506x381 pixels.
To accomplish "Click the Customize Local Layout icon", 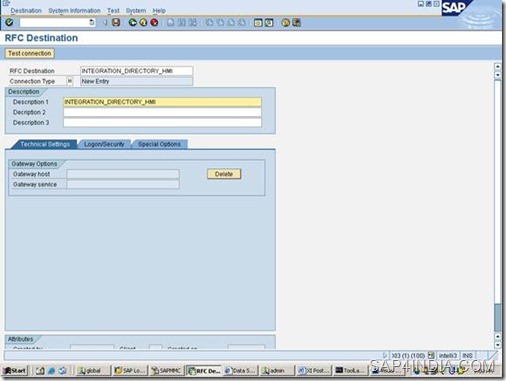I will click(296, 23).
